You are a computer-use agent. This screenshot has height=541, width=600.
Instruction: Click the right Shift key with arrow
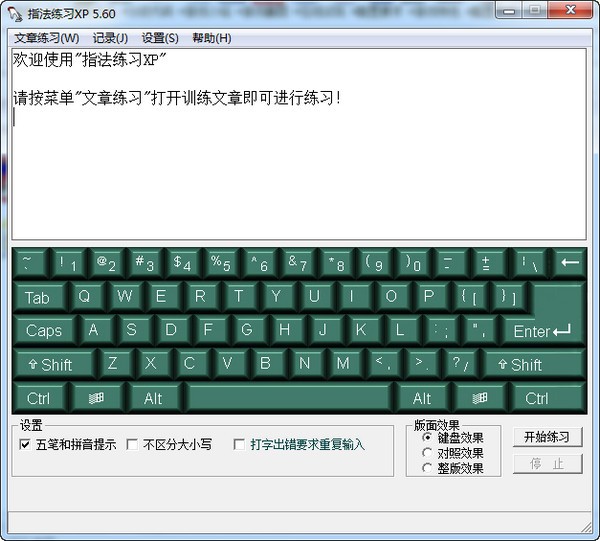click(534, 365)
